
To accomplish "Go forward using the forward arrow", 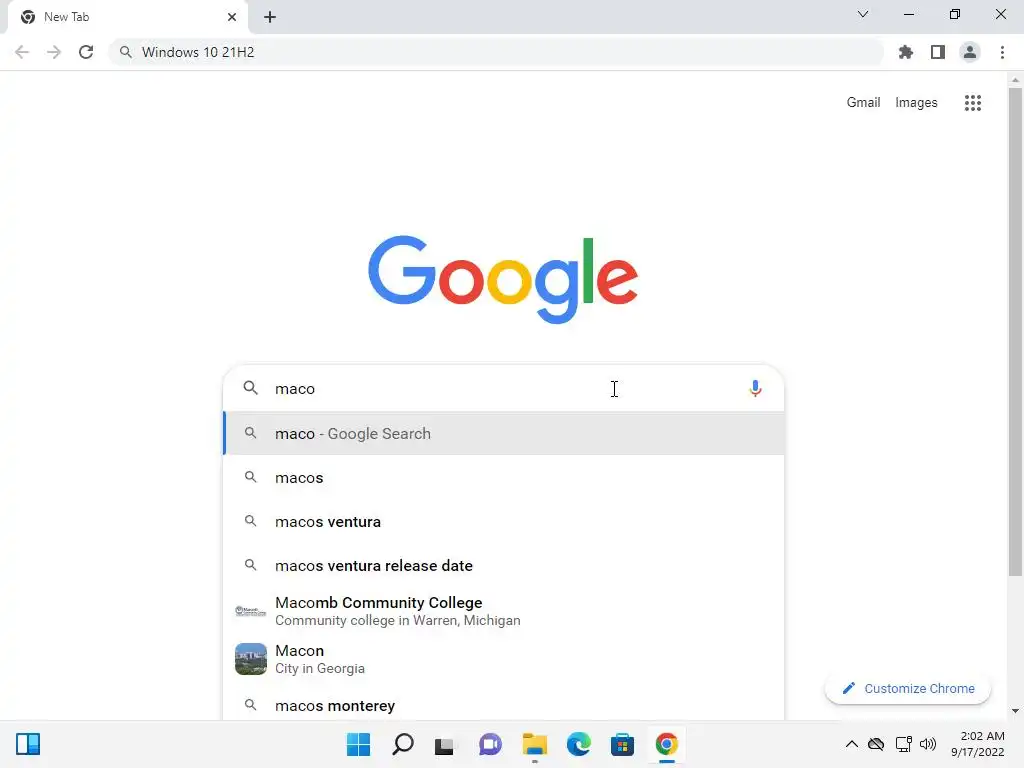I will click(54, 52).
